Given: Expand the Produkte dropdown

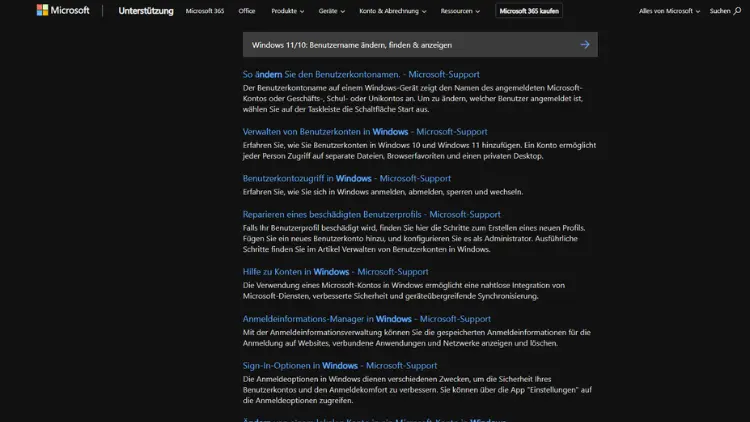Looking at the screenshot, I should [287, 11].
